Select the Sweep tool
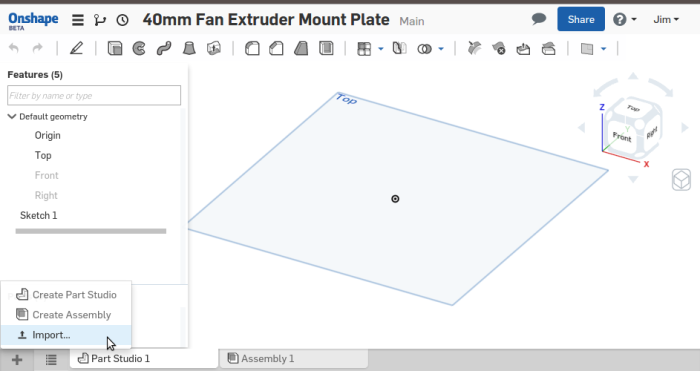 [x=164, y=48]
